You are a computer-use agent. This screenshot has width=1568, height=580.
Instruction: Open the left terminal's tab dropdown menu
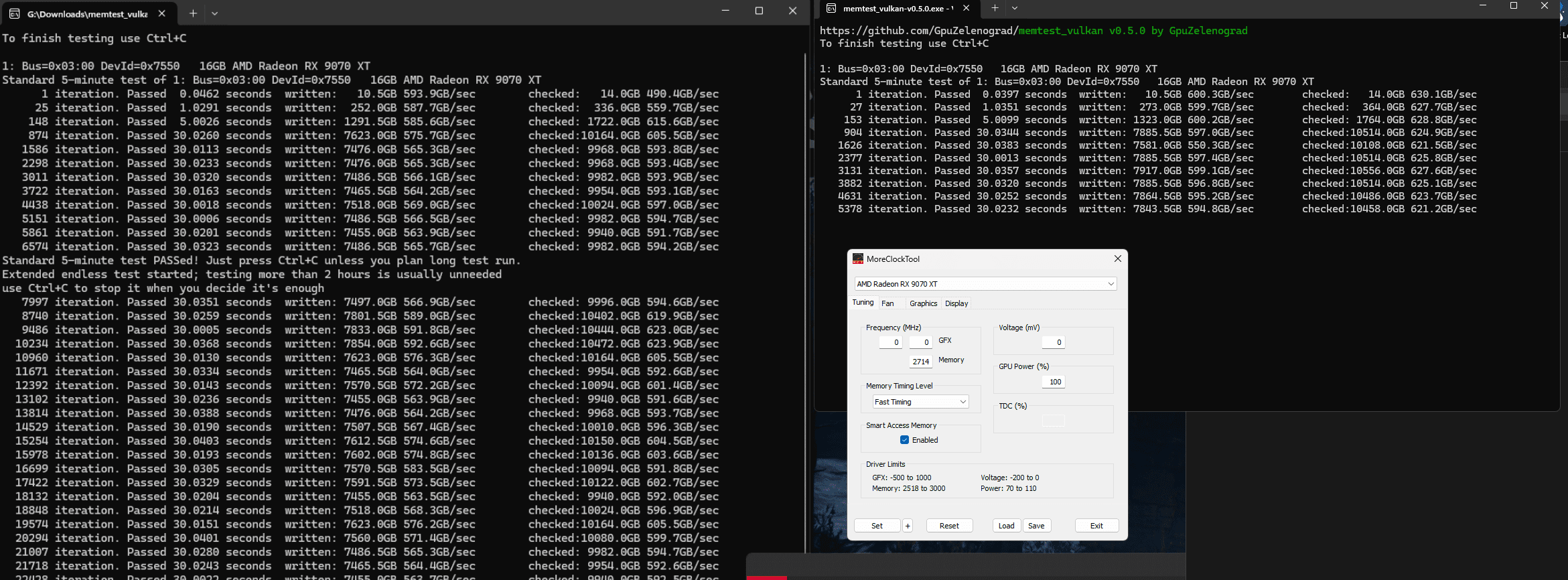click(214, 13)
